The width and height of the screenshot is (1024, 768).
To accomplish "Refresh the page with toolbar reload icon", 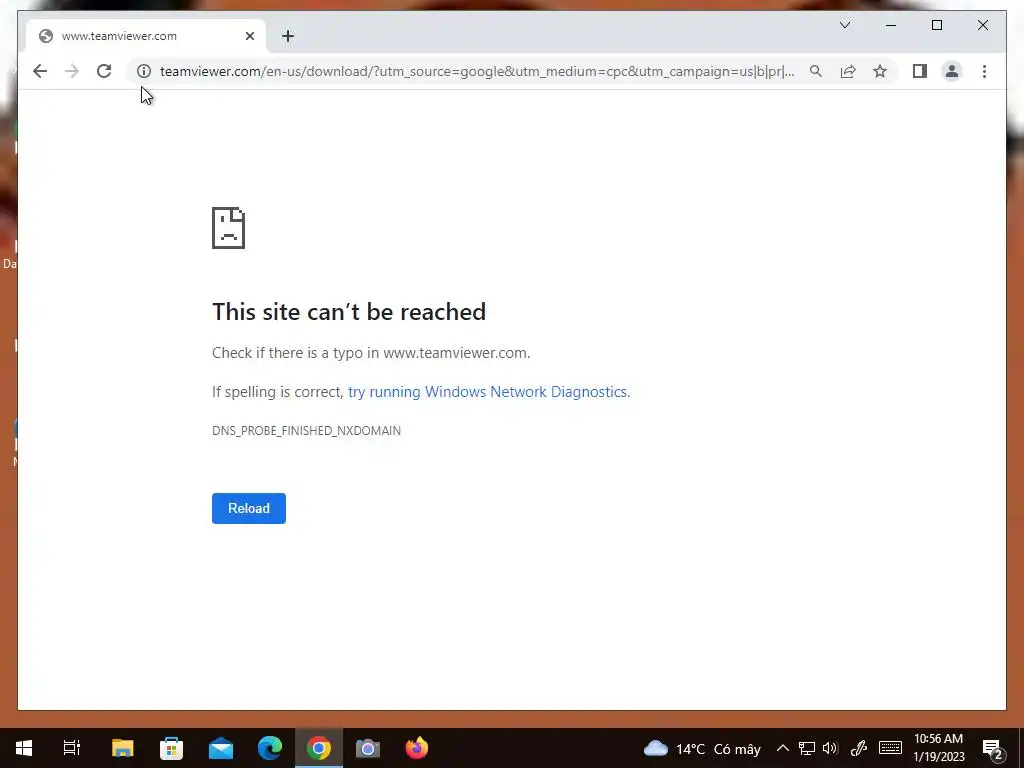I will [x=104, y=71].
